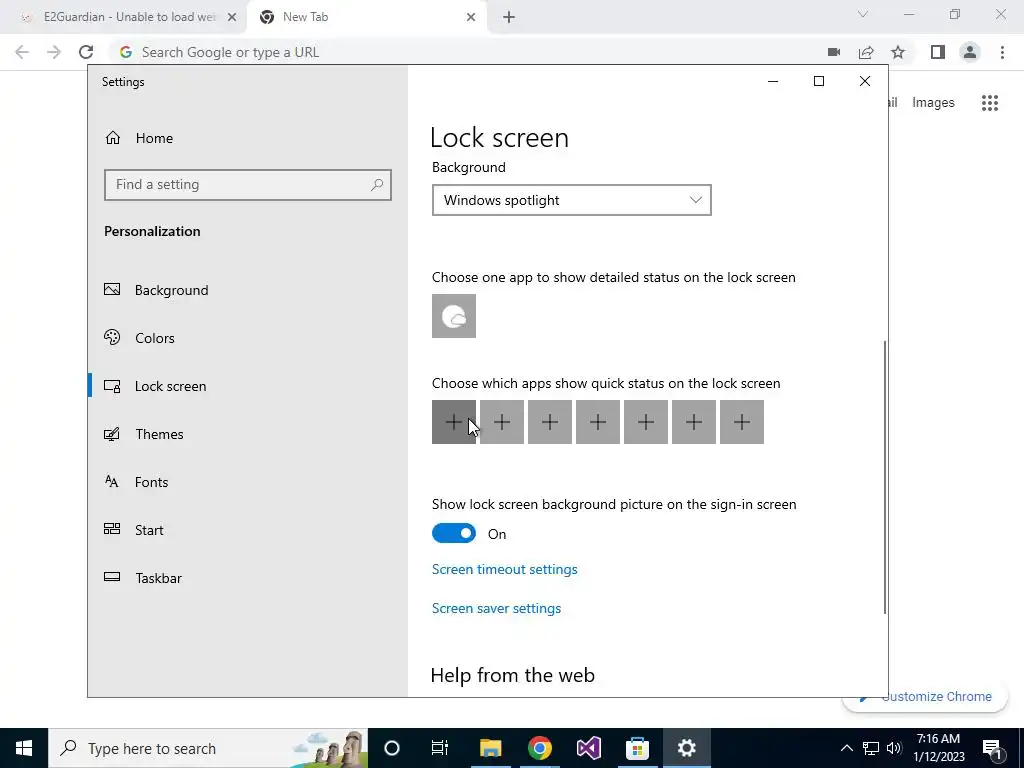Click Chrome's back navigation arrow
Viewport: 1024px width, 768px height.
pyautogui.click(x=22, y=52)
